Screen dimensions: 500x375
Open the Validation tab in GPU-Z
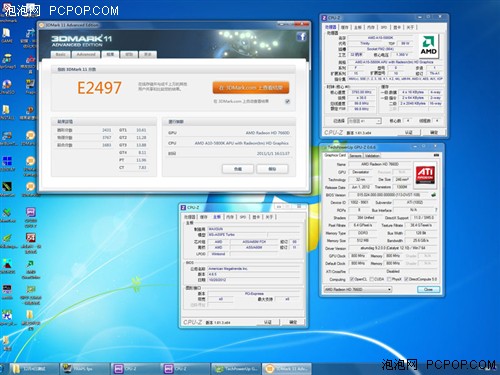[x=372, y=156]
